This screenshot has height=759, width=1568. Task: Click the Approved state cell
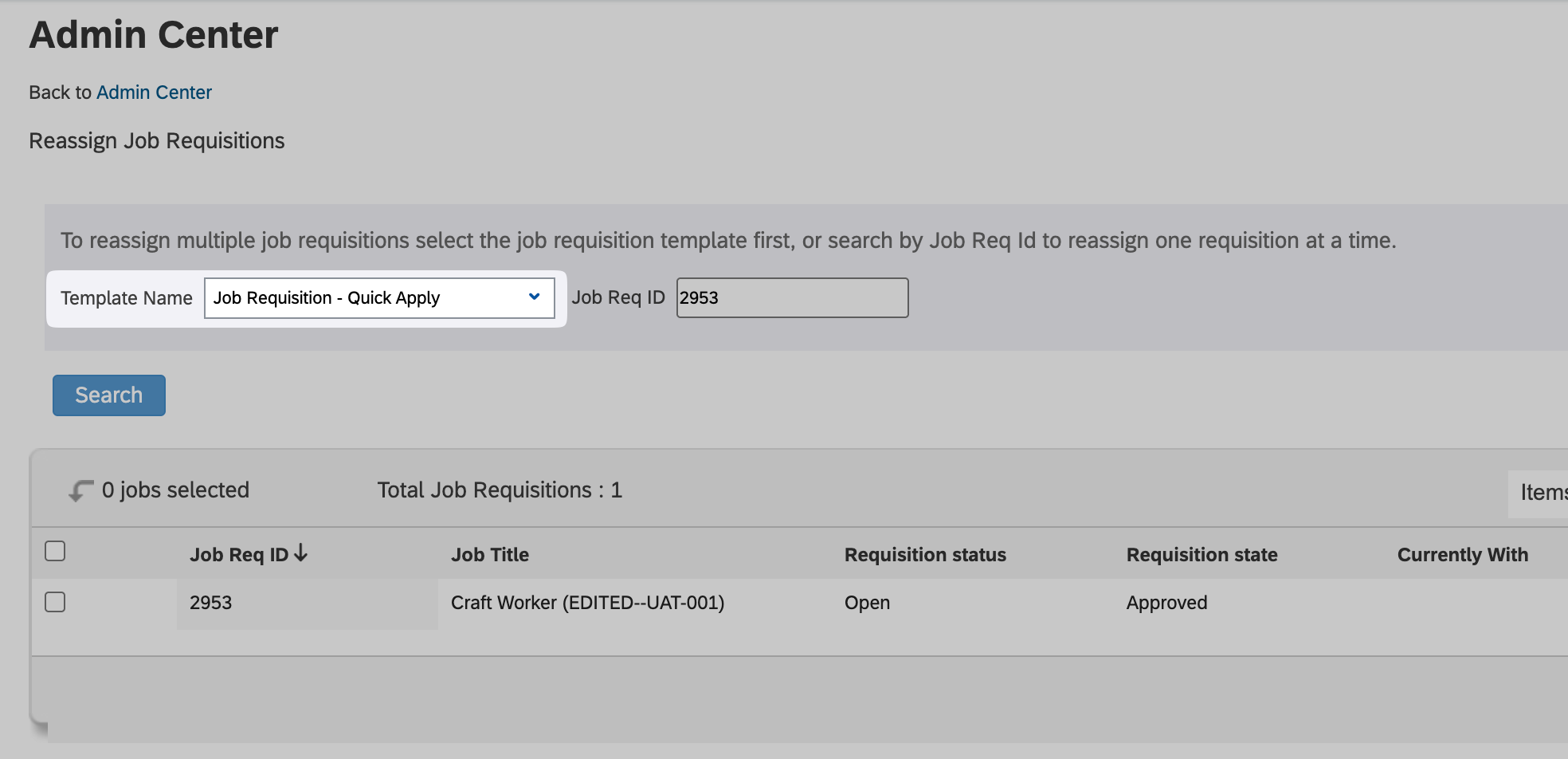(1166, 603)
